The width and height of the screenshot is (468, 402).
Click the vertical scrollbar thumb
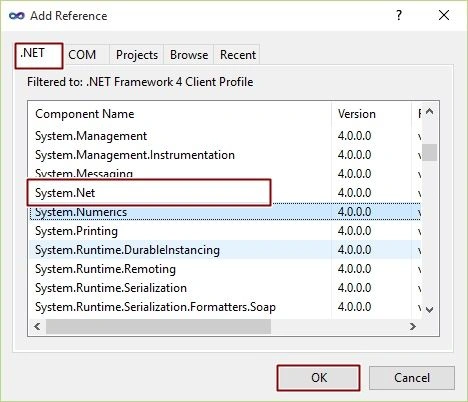tap(430, 152)
